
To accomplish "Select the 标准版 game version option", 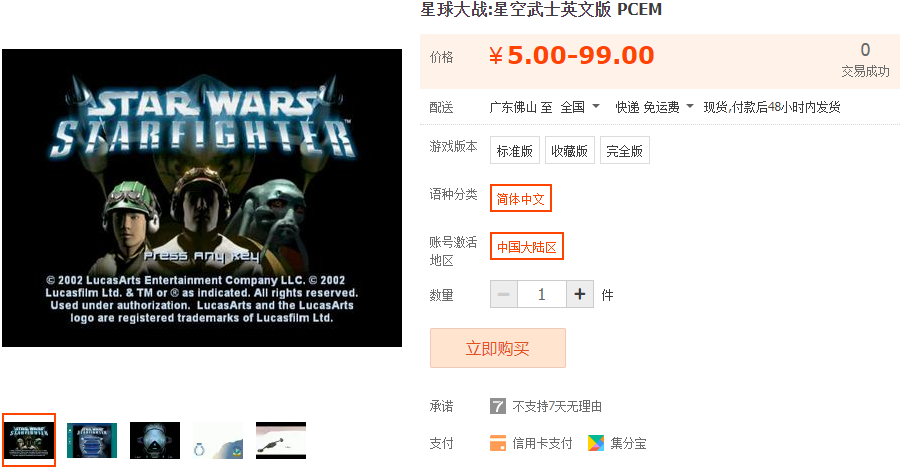I will point(515,151).
